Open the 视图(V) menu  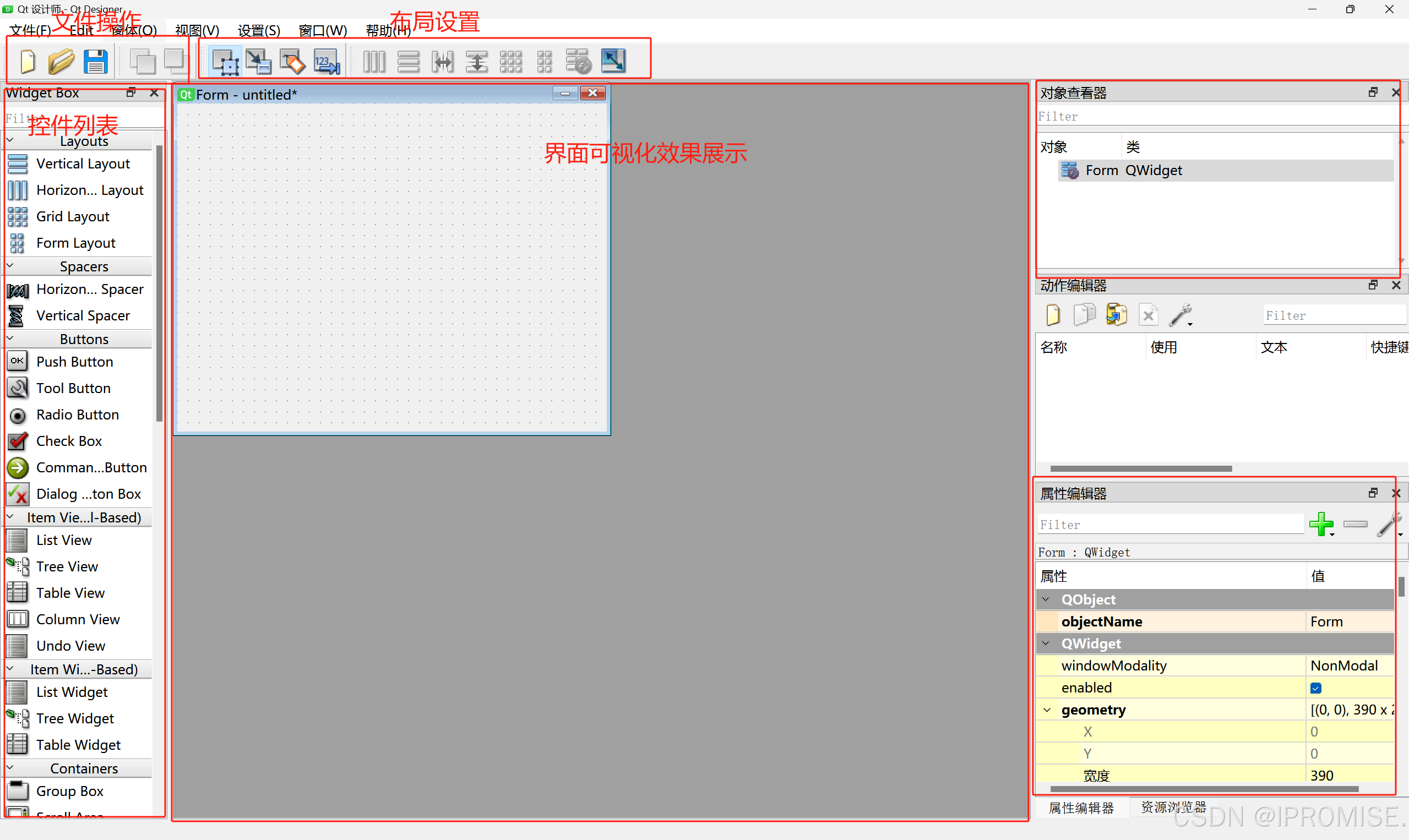(x=197, y=30)
